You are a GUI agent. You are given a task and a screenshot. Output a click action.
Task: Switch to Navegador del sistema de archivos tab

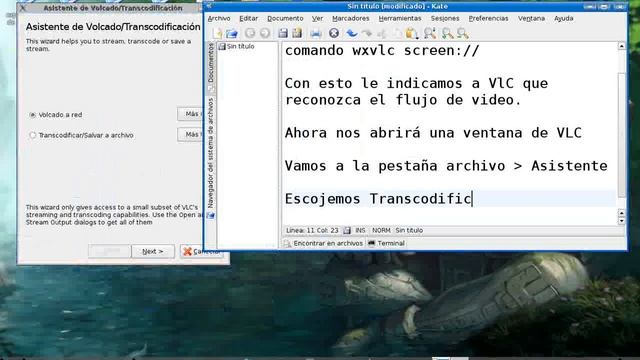click(x=211, y=157)
